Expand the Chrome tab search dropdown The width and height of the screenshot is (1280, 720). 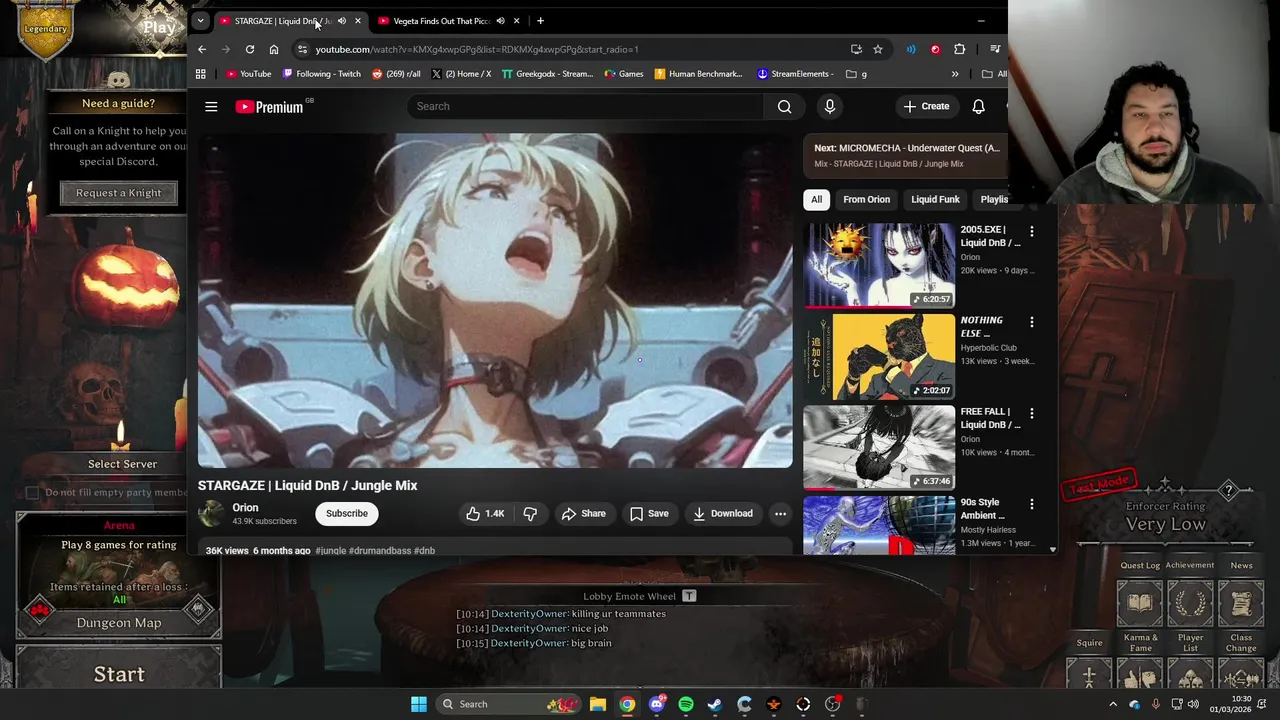pyautogui.click(x=200, y=20)
